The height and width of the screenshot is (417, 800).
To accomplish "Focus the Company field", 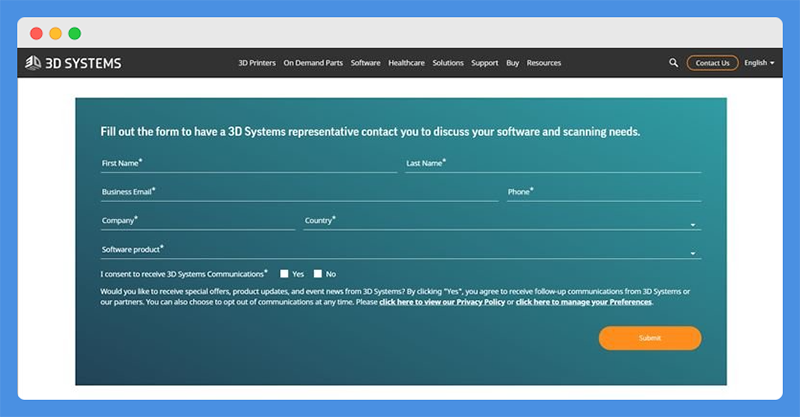I will pyautogui.click(x=198, y=221).
